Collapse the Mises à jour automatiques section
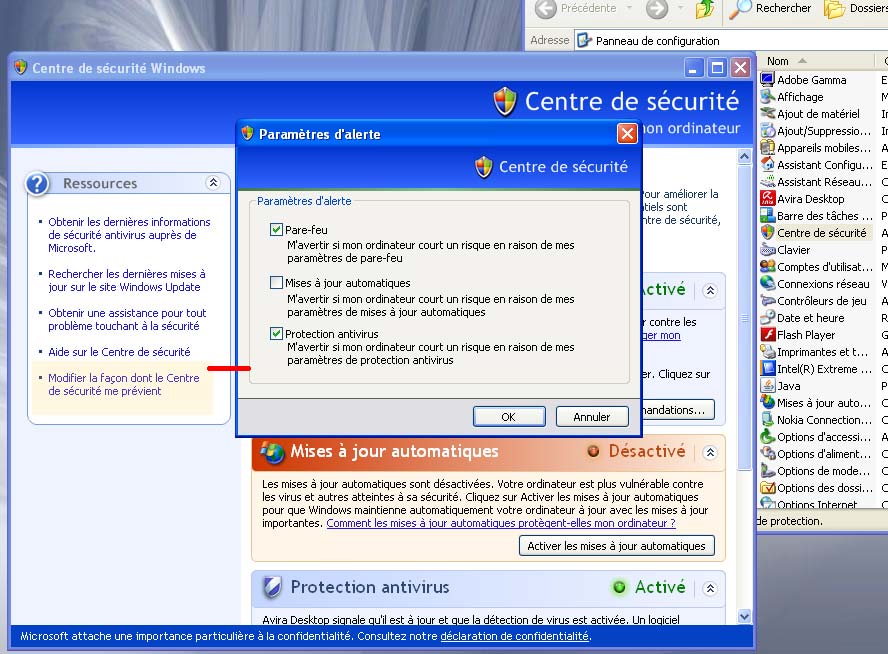 [x=710, y=452]
